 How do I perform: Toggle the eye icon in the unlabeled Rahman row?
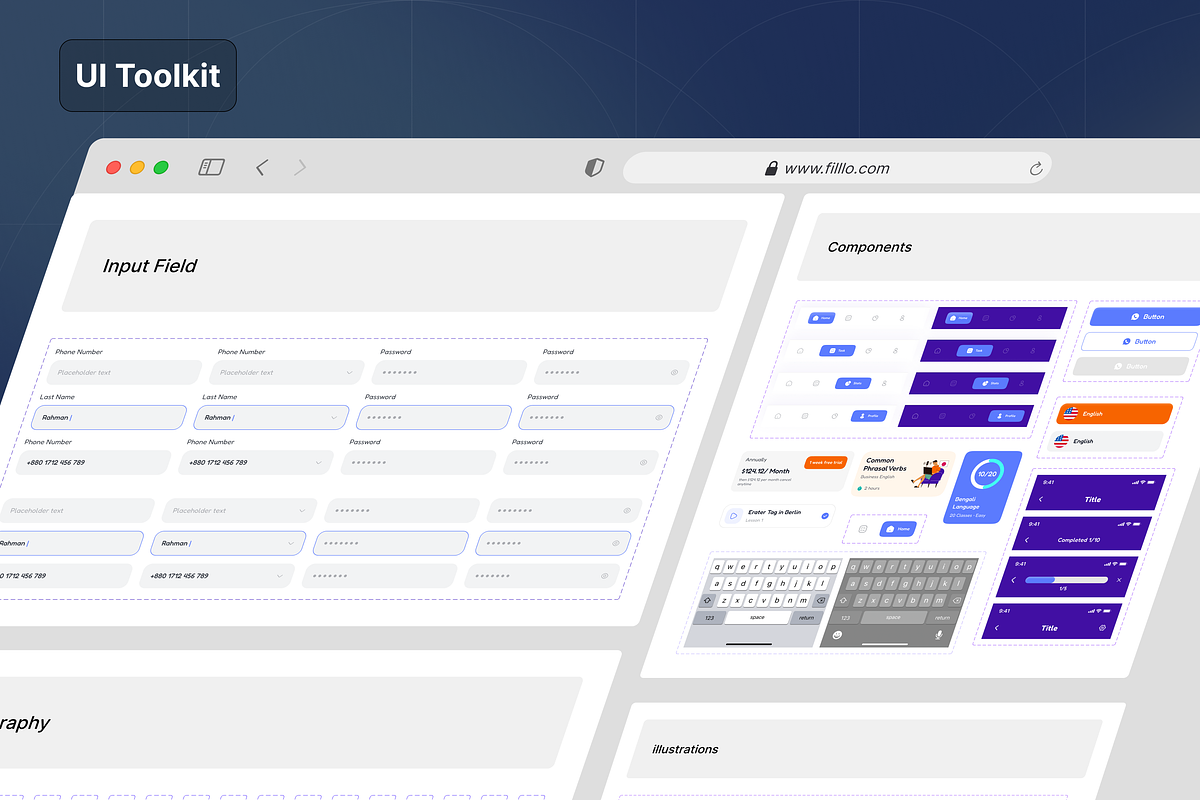click(x=615, y=543)
